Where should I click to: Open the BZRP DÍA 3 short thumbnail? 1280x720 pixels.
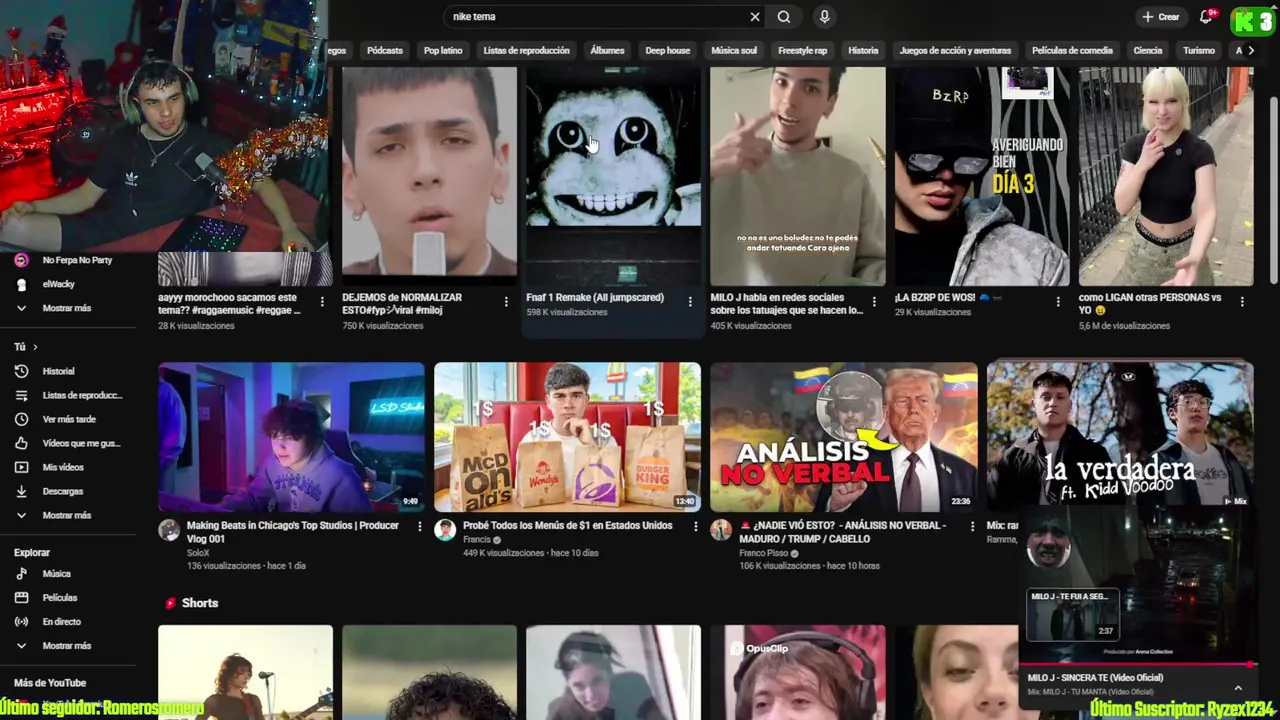[981, 177]
